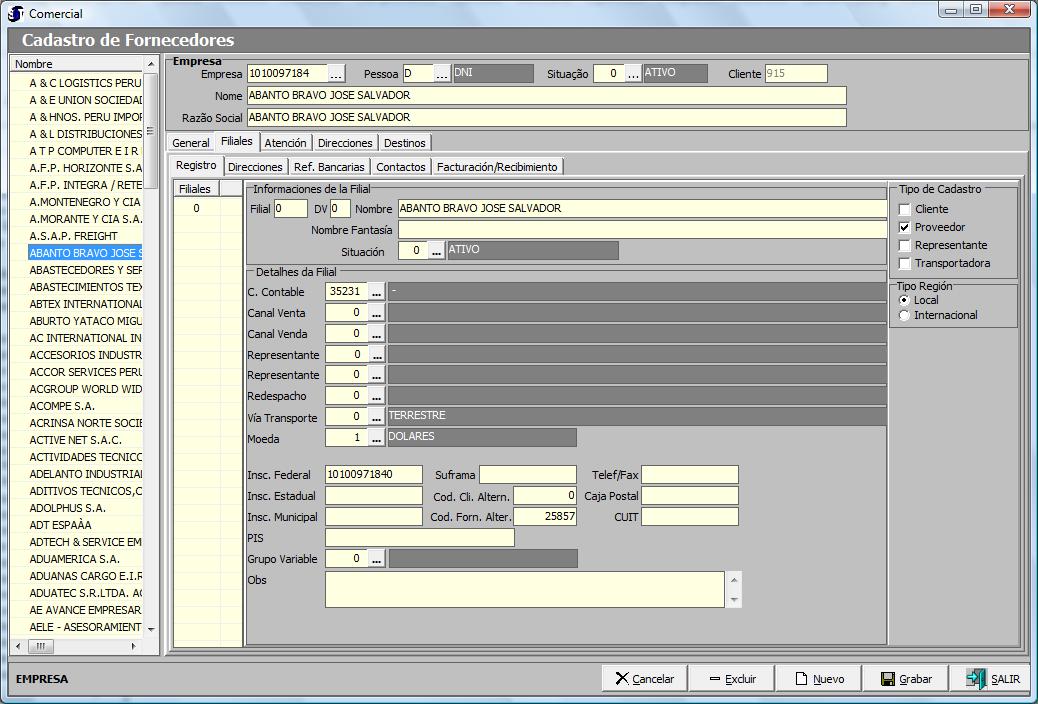Open the Pessoa lookup ellipsis button
1038x704 pixels.
point(442,74)
